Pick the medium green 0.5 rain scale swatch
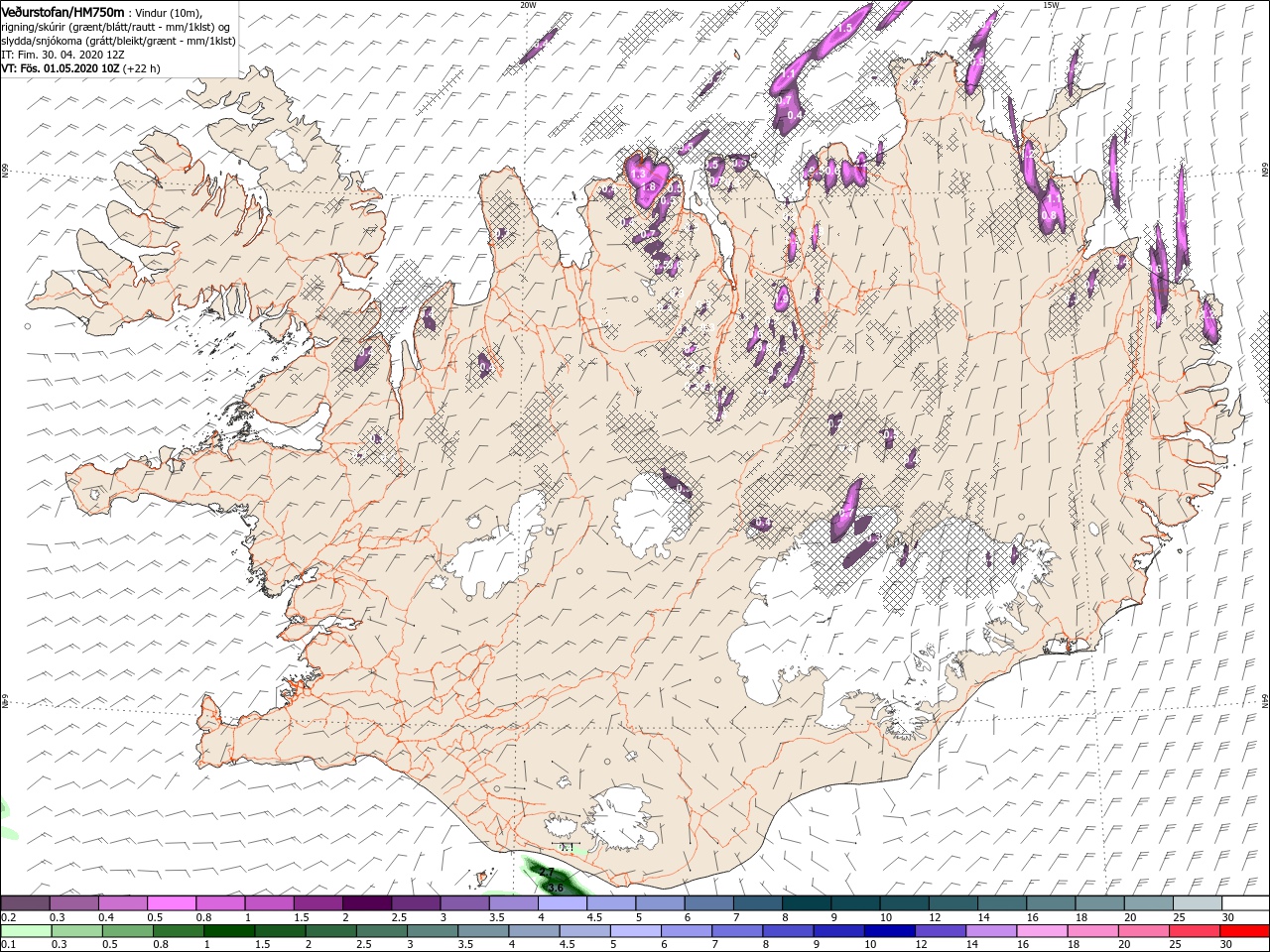Viewport: 1270px width, 952px height. click(x=127, y=930)
